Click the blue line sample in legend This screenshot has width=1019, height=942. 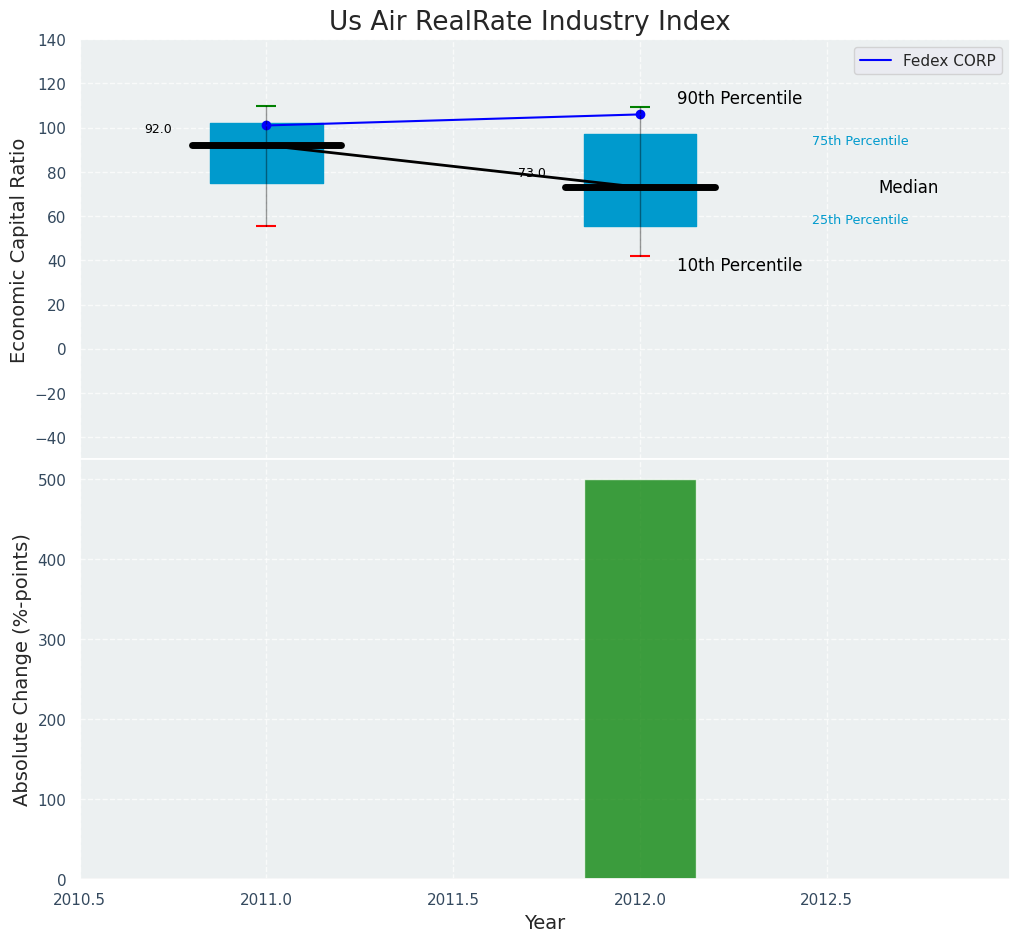[x=877, y=61]
